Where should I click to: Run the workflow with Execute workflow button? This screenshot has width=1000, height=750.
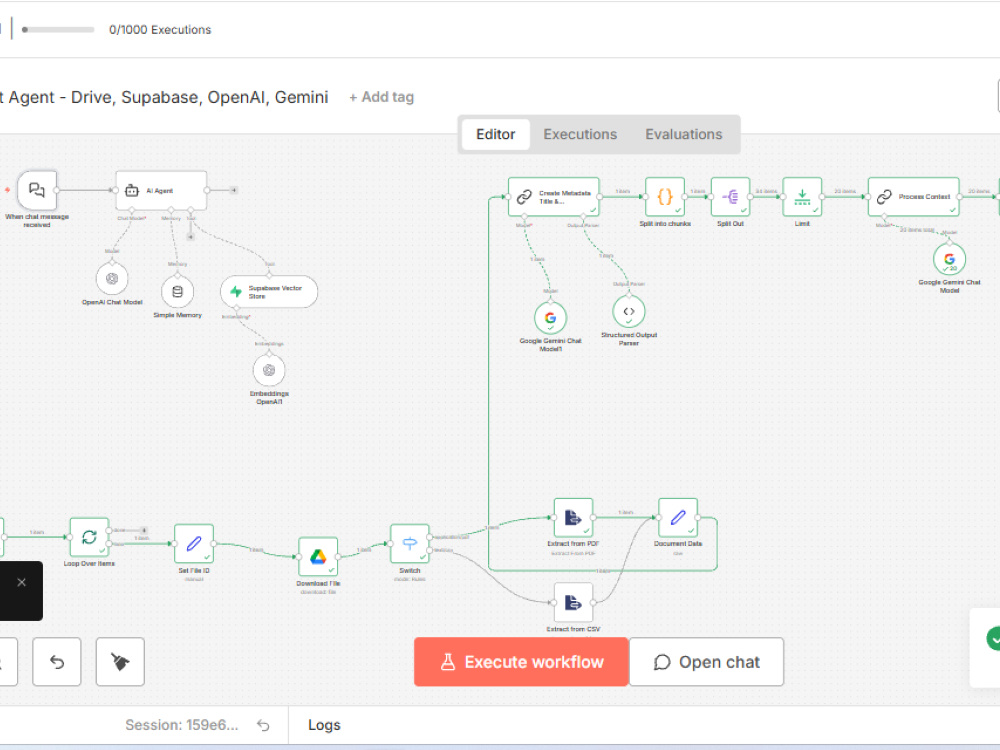pyautogui.click(x=521, y=662)
